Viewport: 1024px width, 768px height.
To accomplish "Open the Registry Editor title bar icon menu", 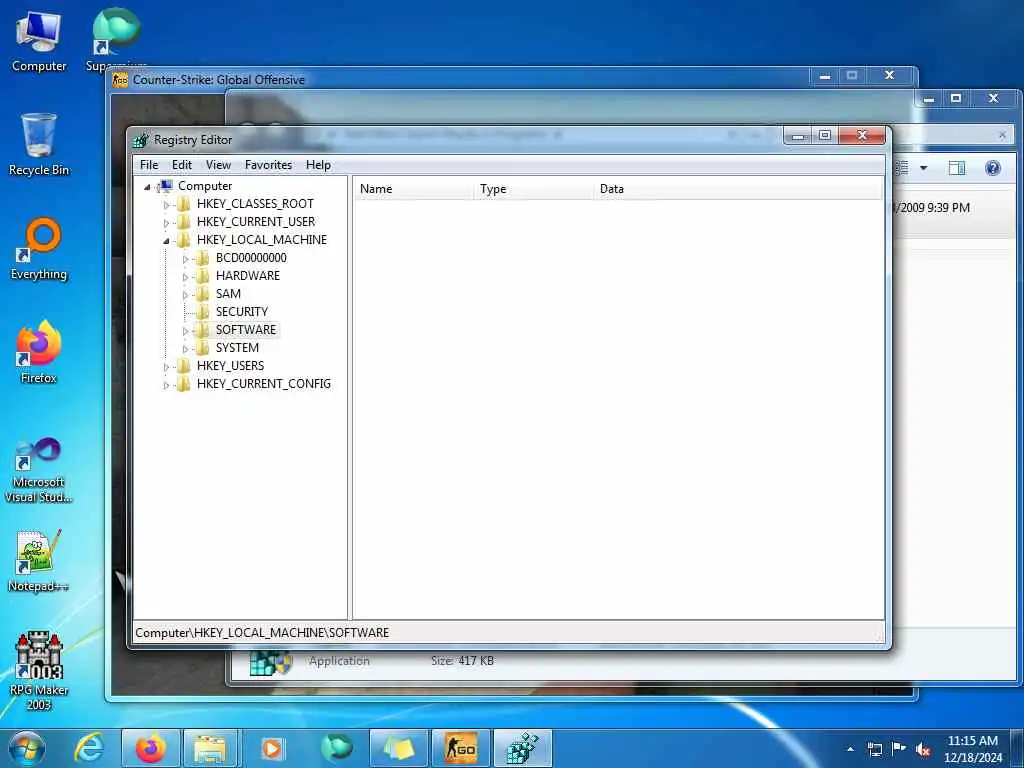I will coord(140,140).
